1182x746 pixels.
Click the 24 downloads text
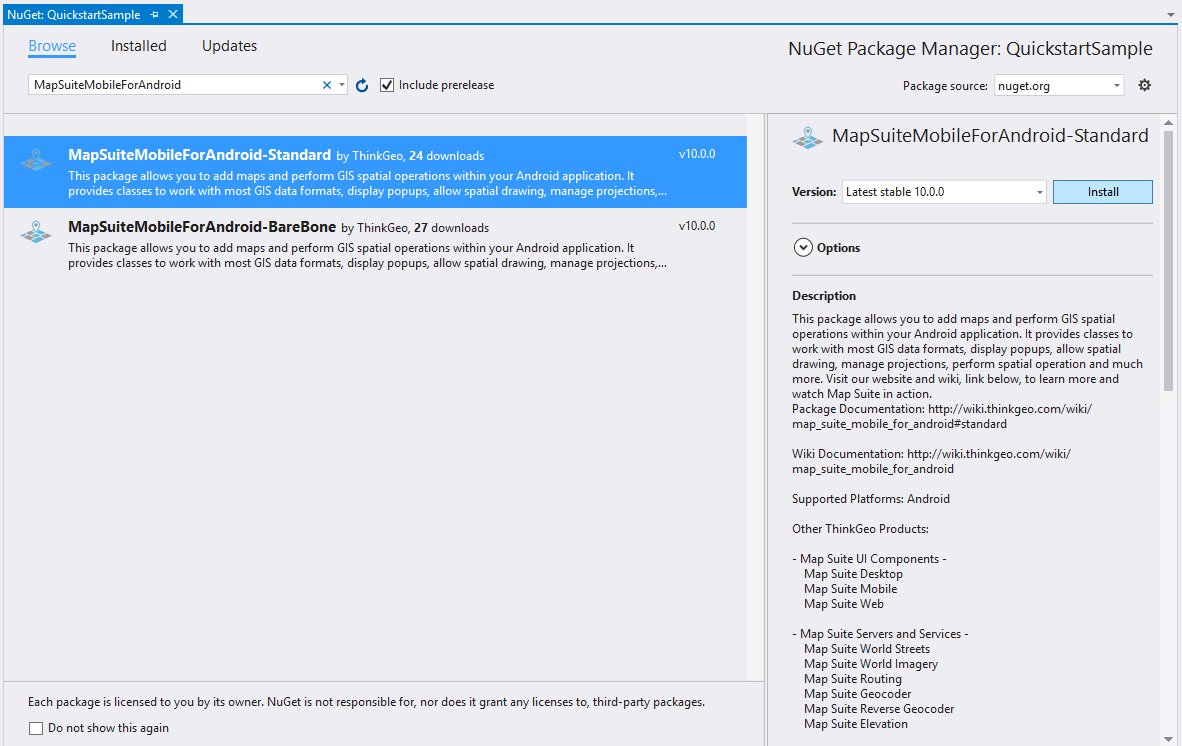click(446, 156)
